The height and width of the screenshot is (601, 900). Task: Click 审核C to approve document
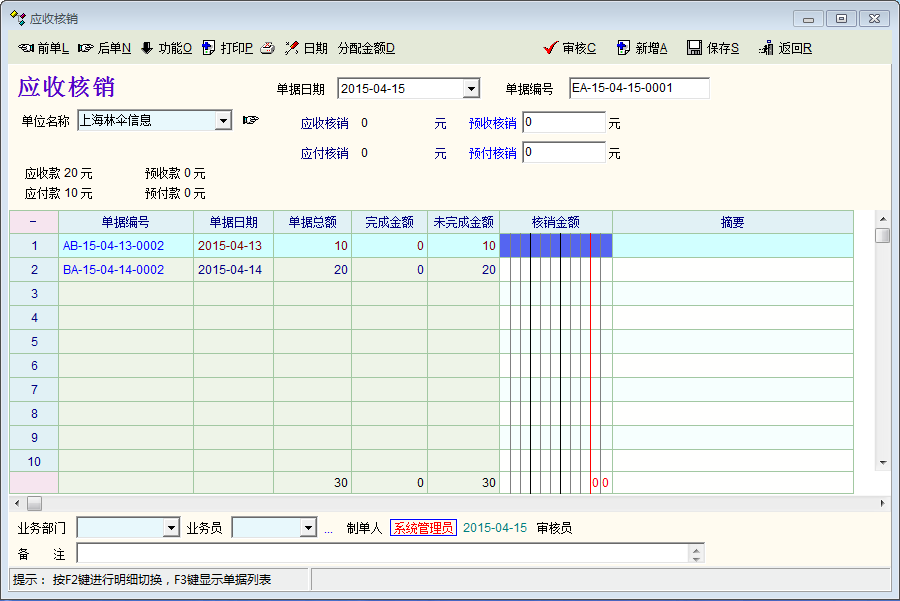coord(570,48)
